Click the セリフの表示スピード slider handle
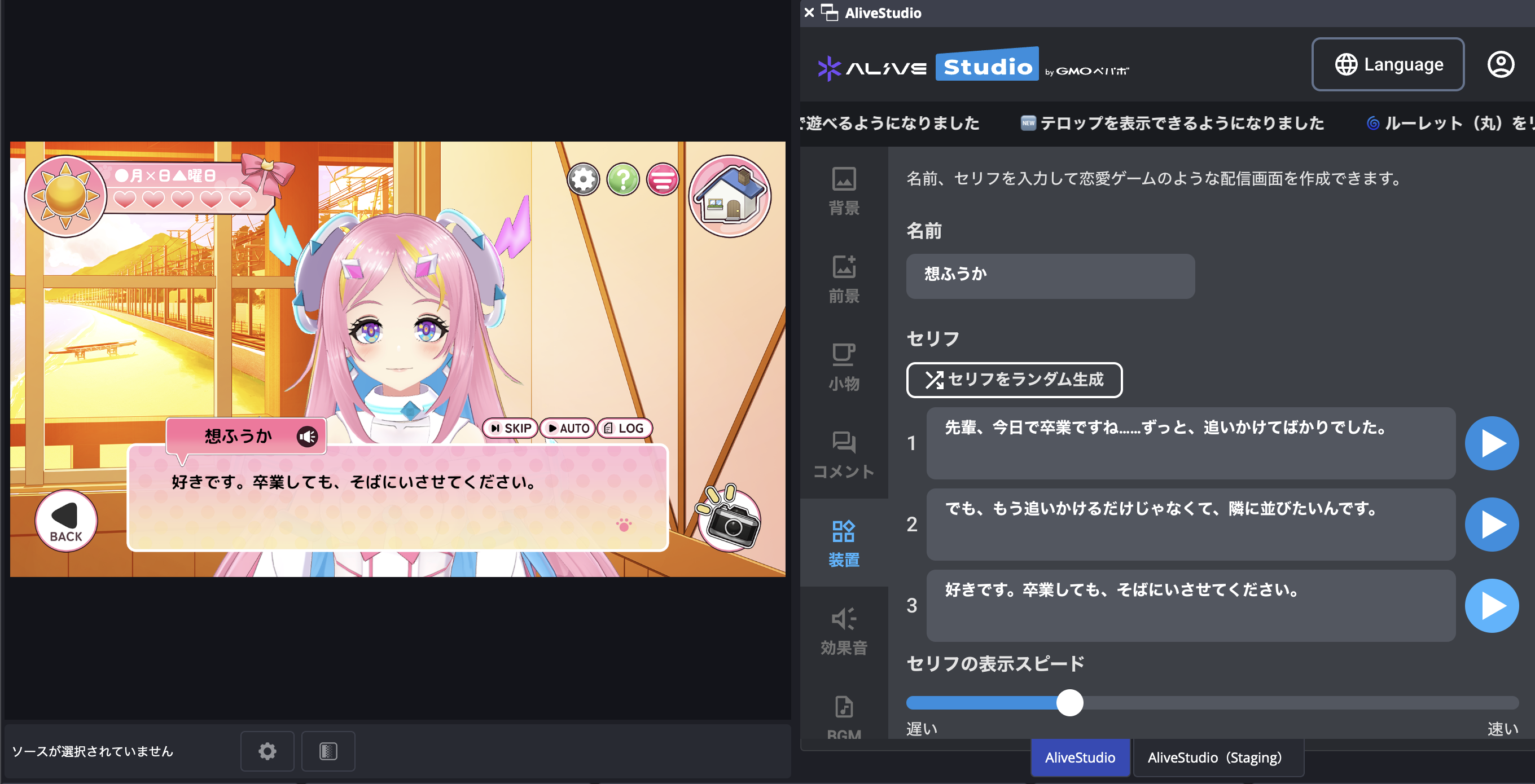This screenshot has height=784, width=1535. (1069, 703)
